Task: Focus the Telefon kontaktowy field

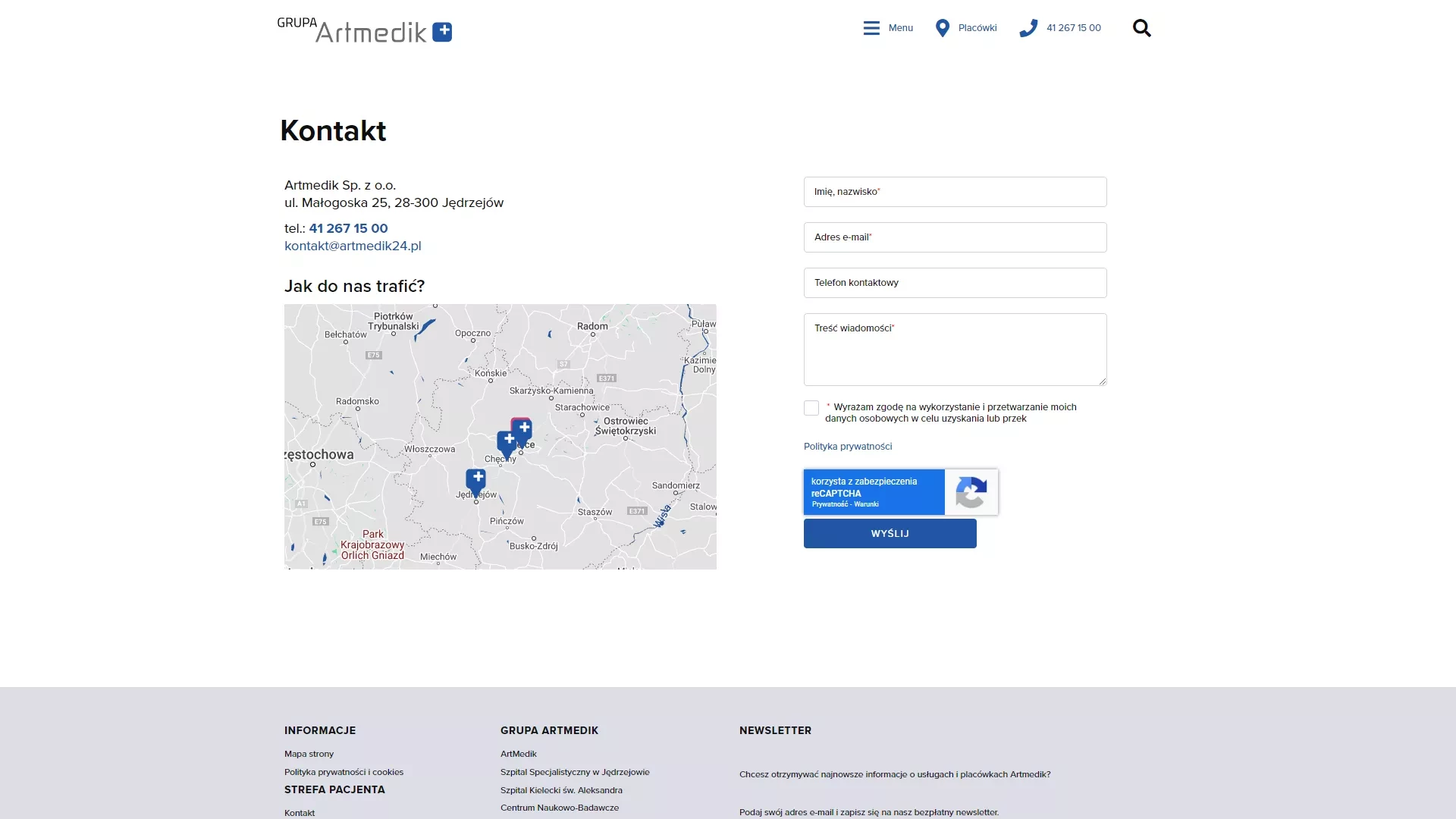Action: (955, 283)
